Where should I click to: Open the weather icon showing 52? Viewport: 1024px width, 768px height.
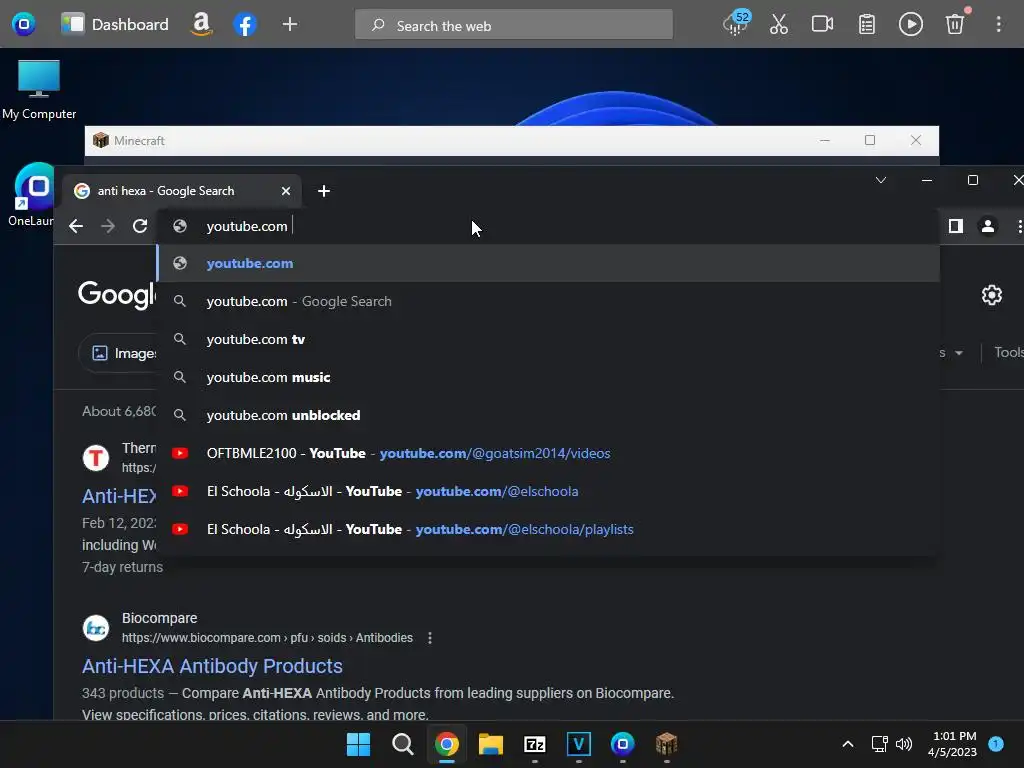click(x=736, y=24)
